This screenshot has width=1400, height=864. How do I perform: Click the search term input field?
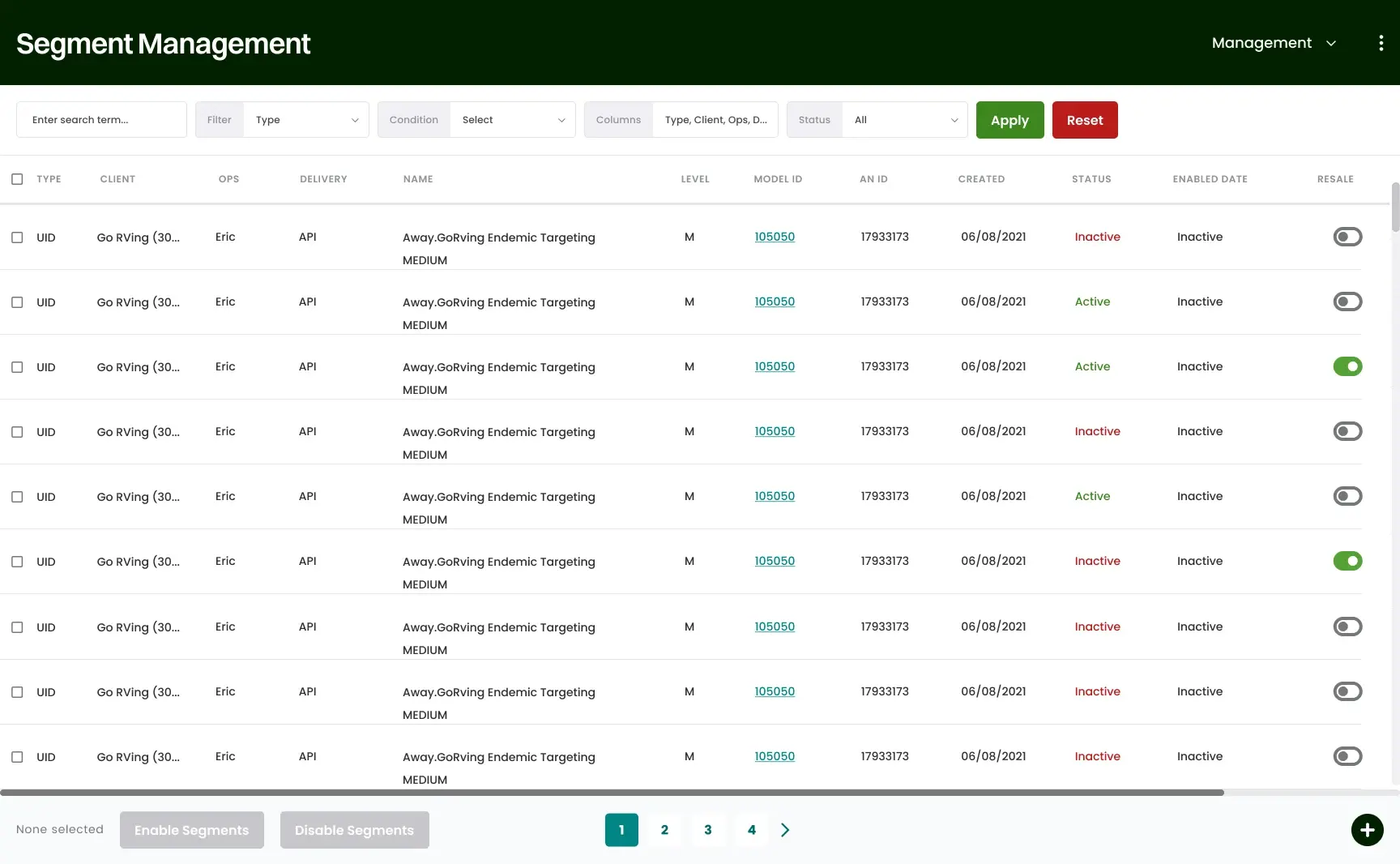[101, 120]
